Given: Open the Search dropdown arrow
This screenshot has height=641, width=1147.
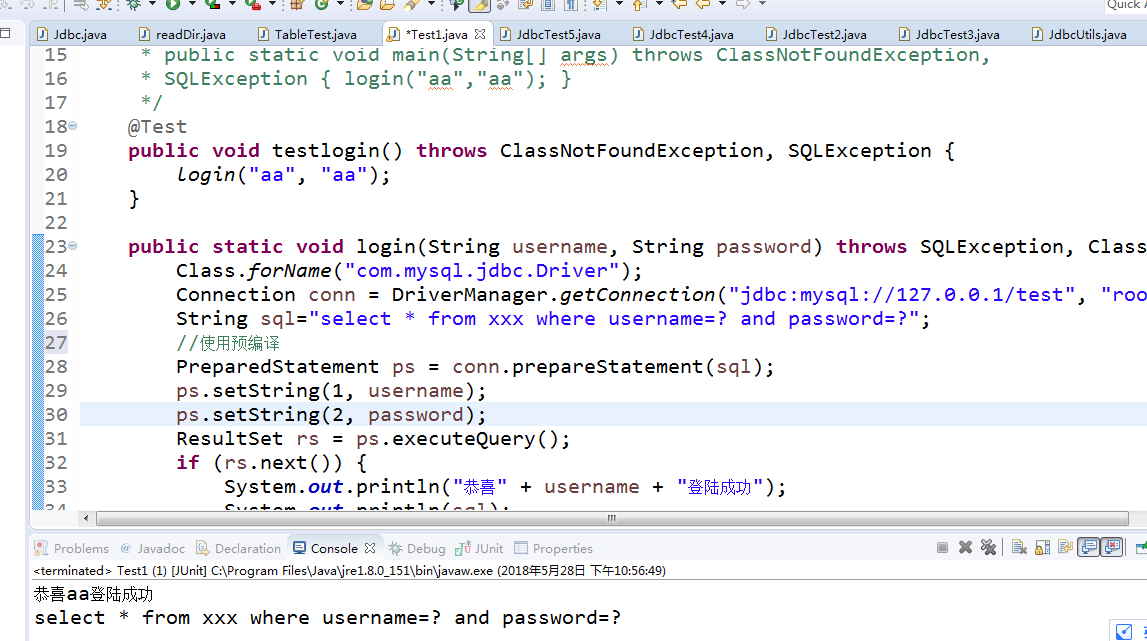Looking at the screenshot, I should click(x=431, y=4).
